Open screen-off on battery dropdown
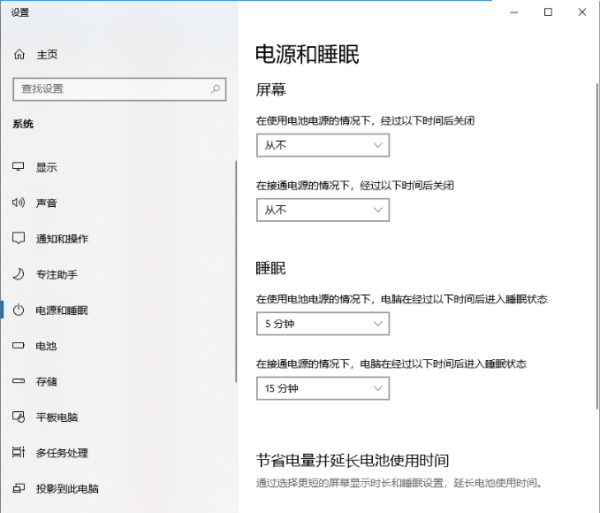The height and width of the screenshot is (513, 600). coord(322,145)
